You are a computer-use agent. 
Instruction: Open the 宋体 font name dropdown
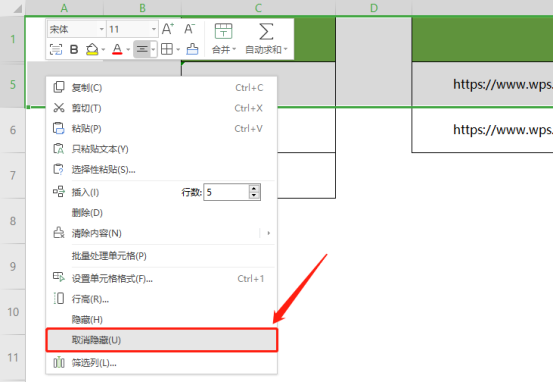(x=102, y=29)
